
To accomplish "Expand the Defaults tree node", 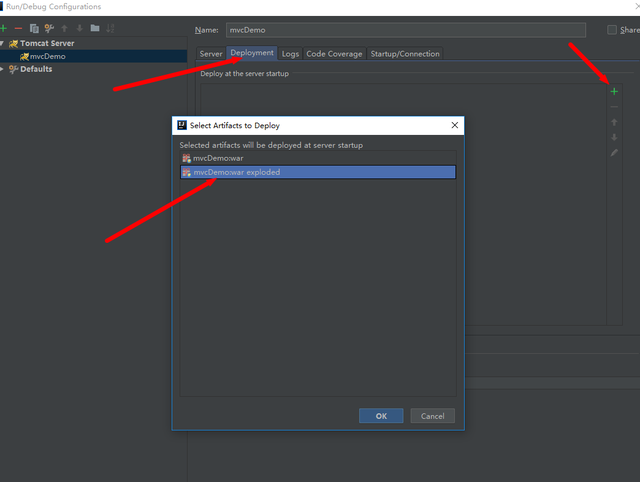I will coord(2,69).
